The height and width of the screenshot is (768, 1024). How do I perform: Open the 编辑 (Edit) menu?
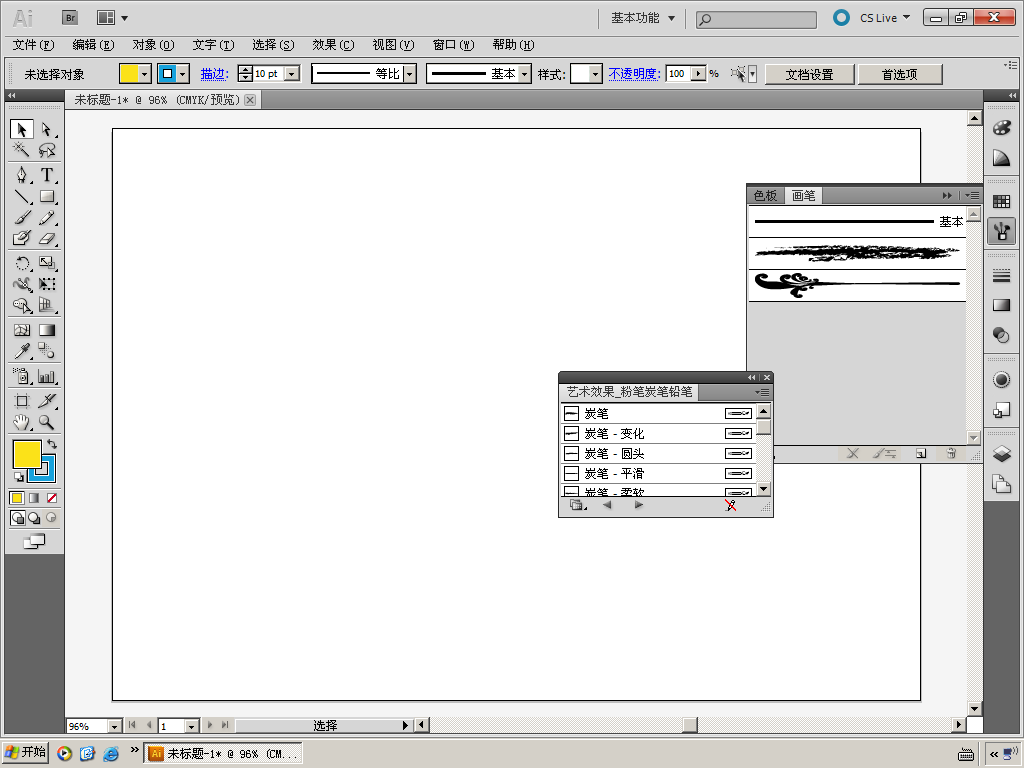[93, 44]
